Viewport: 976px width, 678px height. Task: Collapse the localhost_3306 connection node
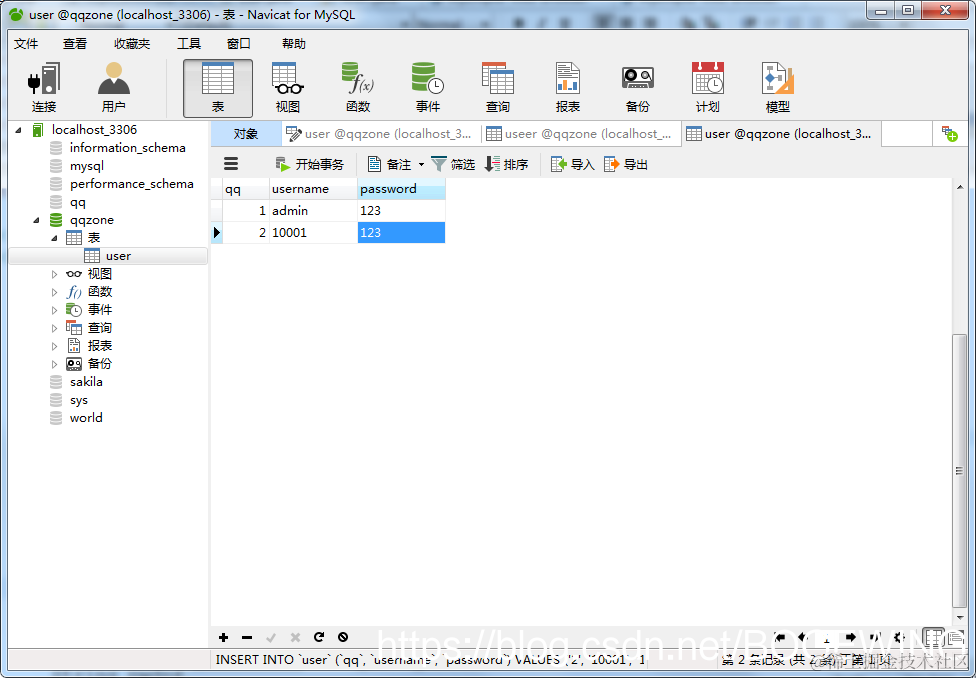(x=18, y=130)
